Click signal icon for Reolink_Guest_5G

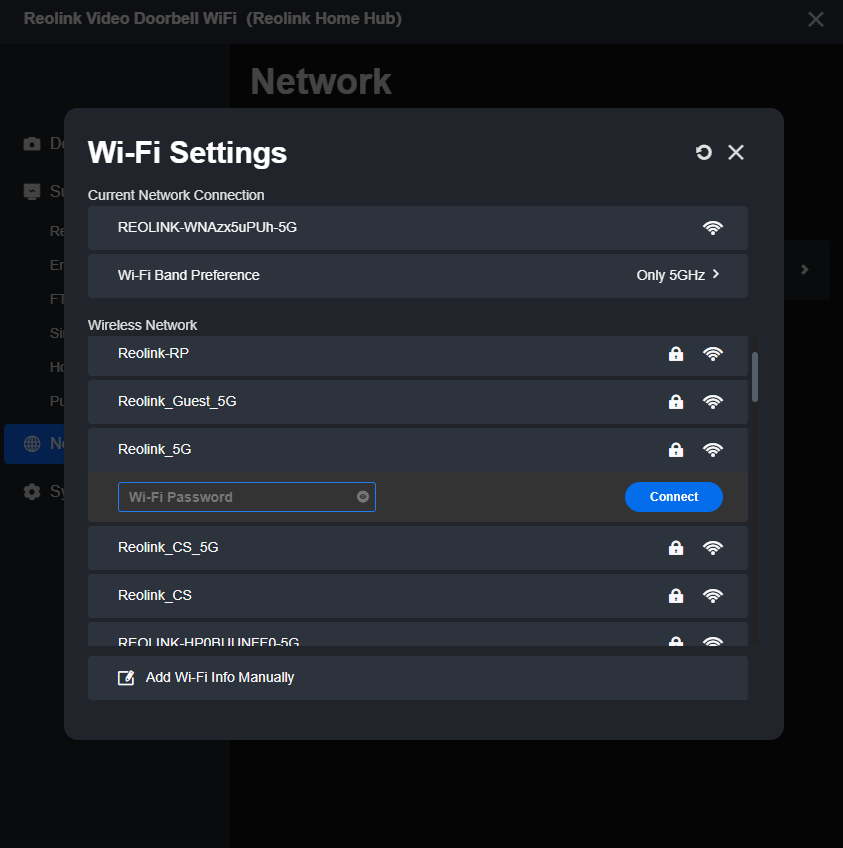713,402
